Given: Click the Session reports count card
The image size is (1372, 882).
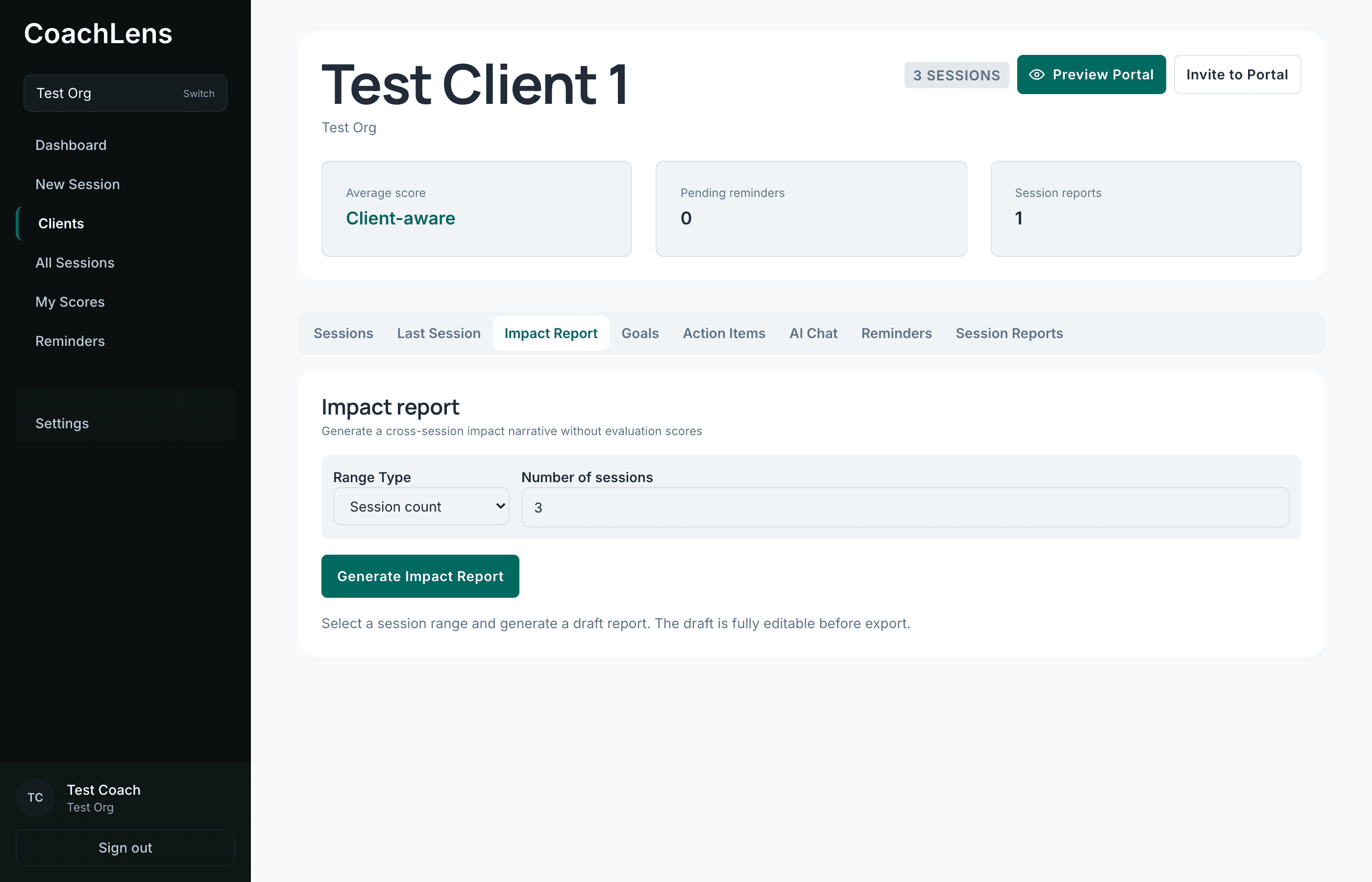Looking at the screenshot, I should coord(1145,208).
